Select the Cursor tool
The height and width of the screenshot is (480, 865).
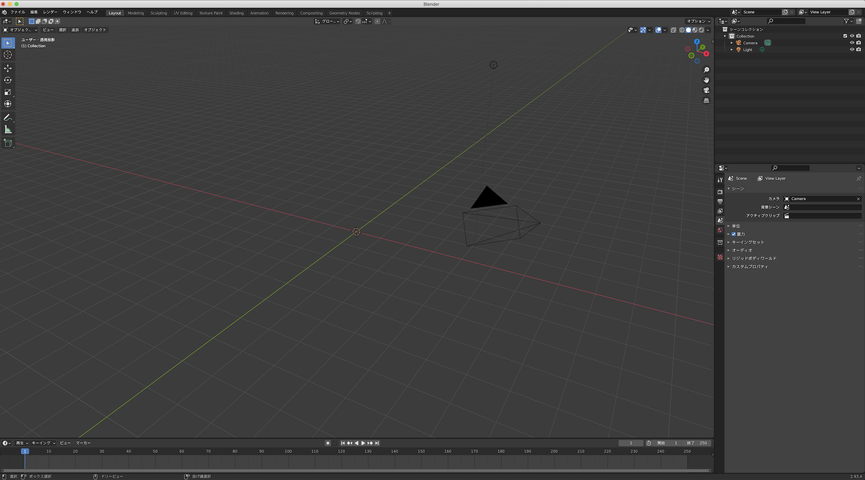tap(8, 55)
